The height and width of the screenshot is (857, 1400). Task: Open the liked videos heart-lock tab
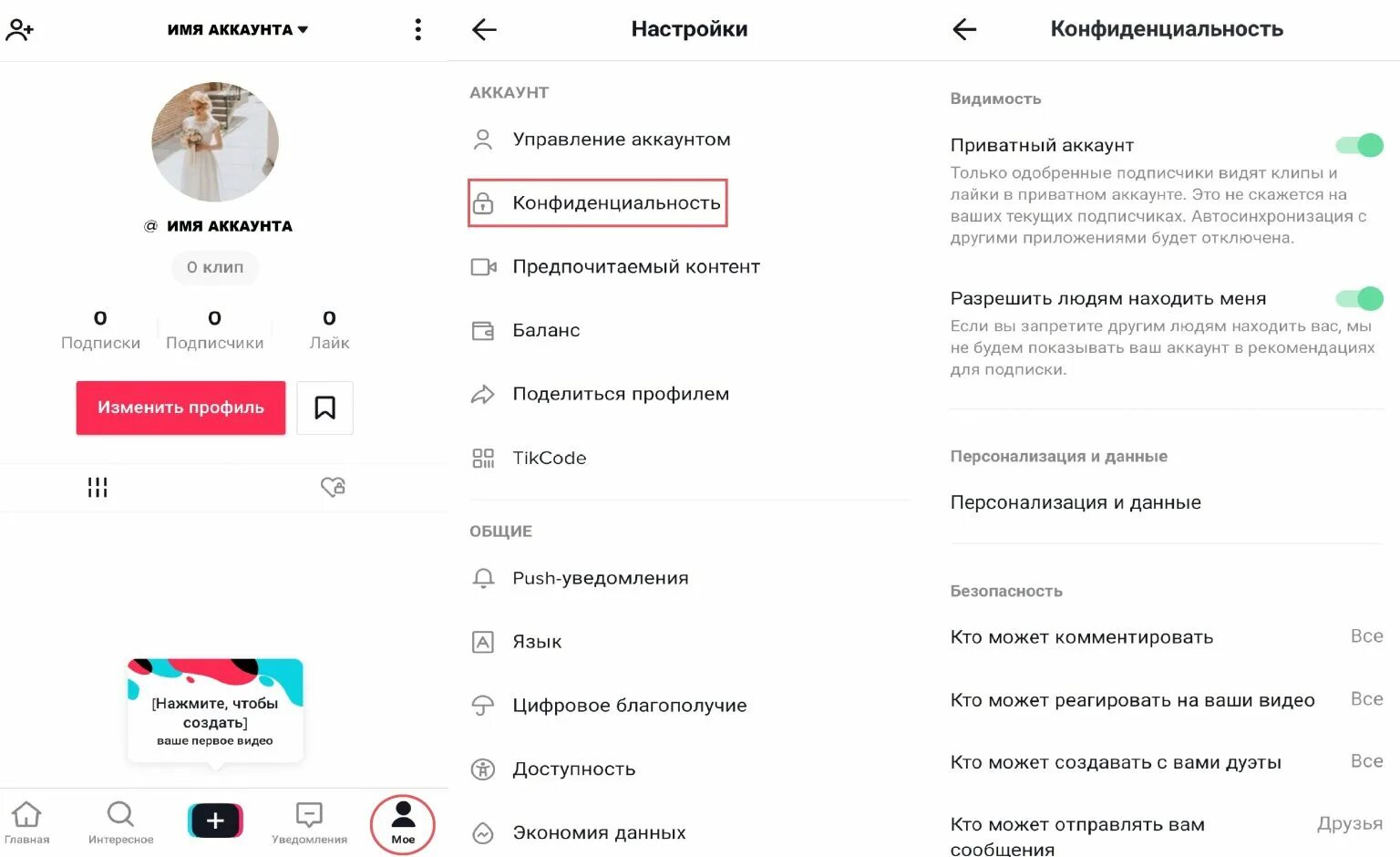point(334,487)
